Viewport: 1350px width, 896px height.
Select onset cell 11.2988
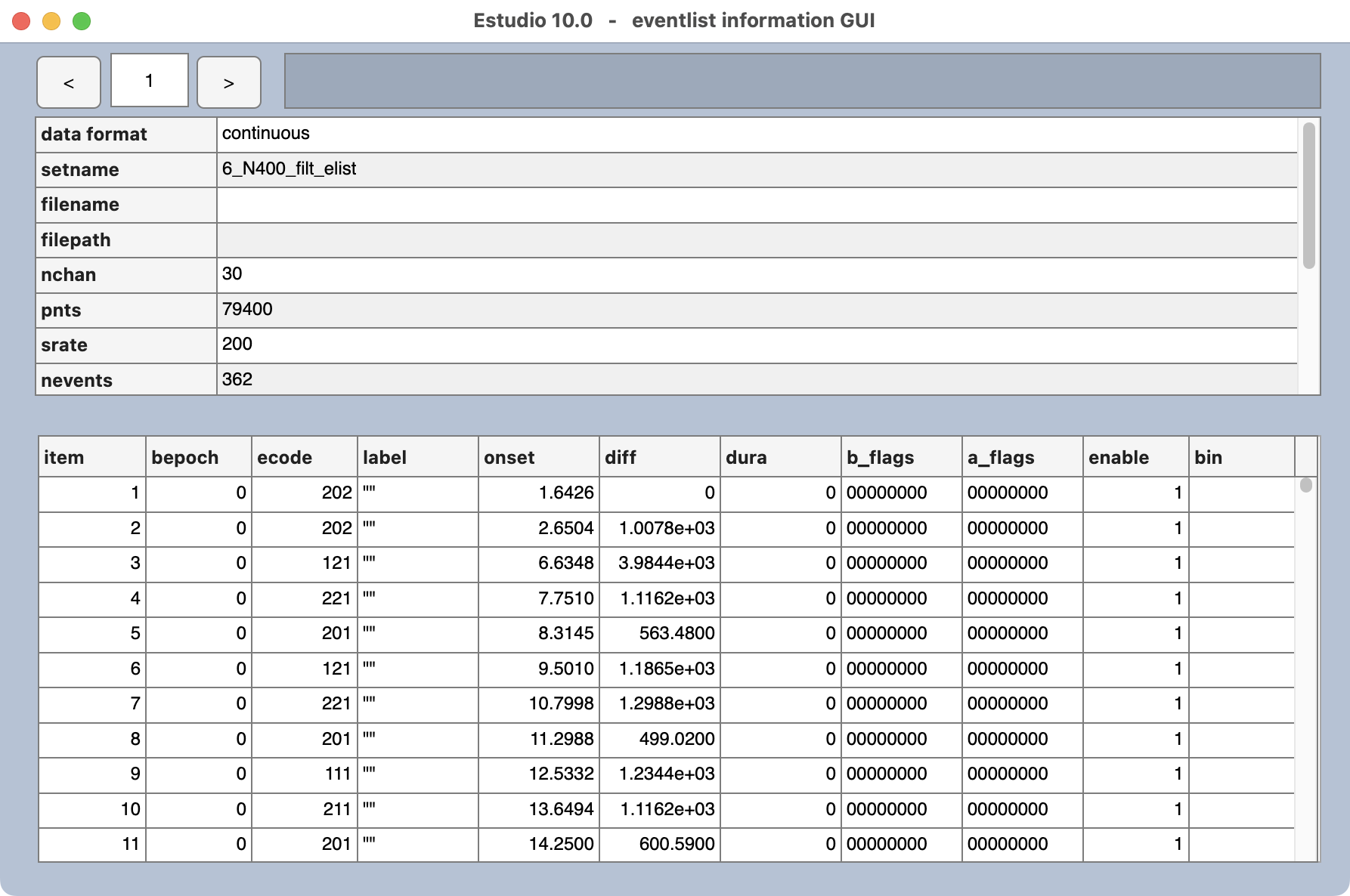coord(539,740)
